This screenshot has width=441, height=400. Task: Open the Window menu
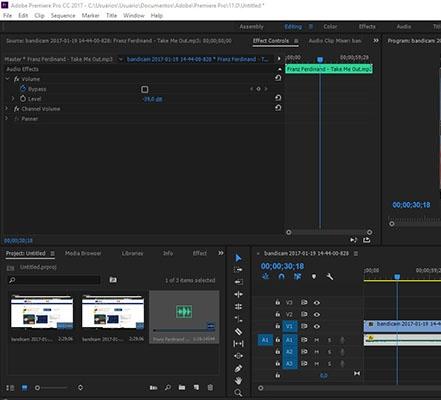(134, 16)
